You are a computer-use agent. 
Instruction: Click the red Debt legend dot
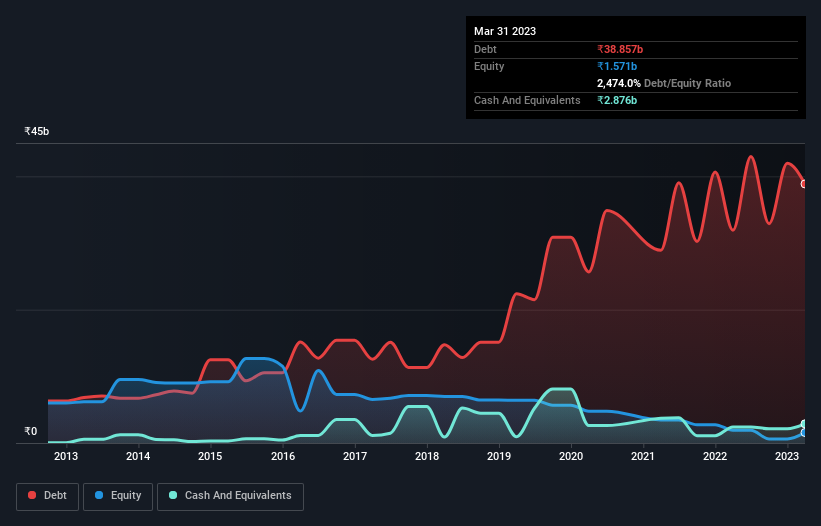[32, 495]
